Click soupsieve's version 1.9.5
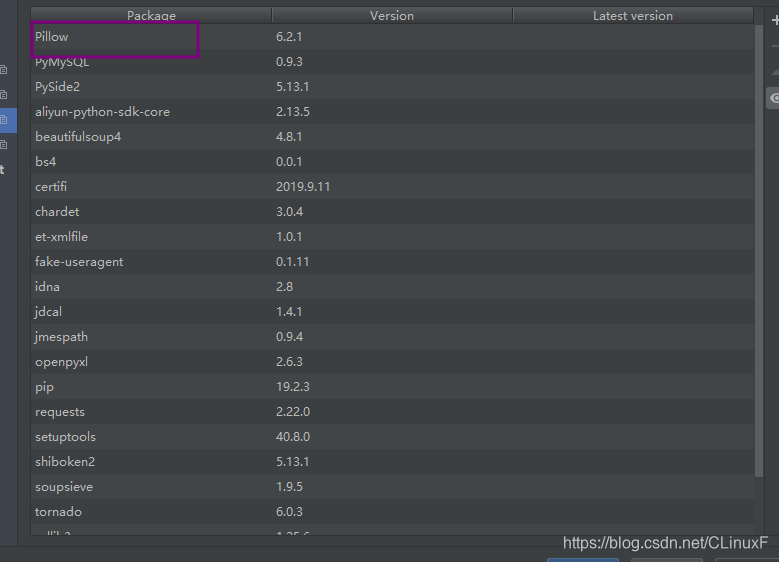779x562 pixels. [x=289, y=487]
